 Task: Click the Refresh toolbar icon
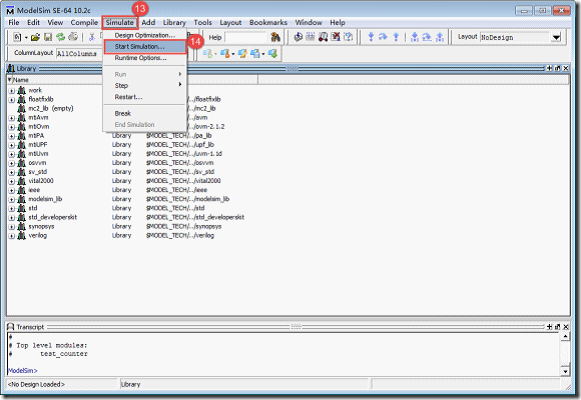point(60,37)
